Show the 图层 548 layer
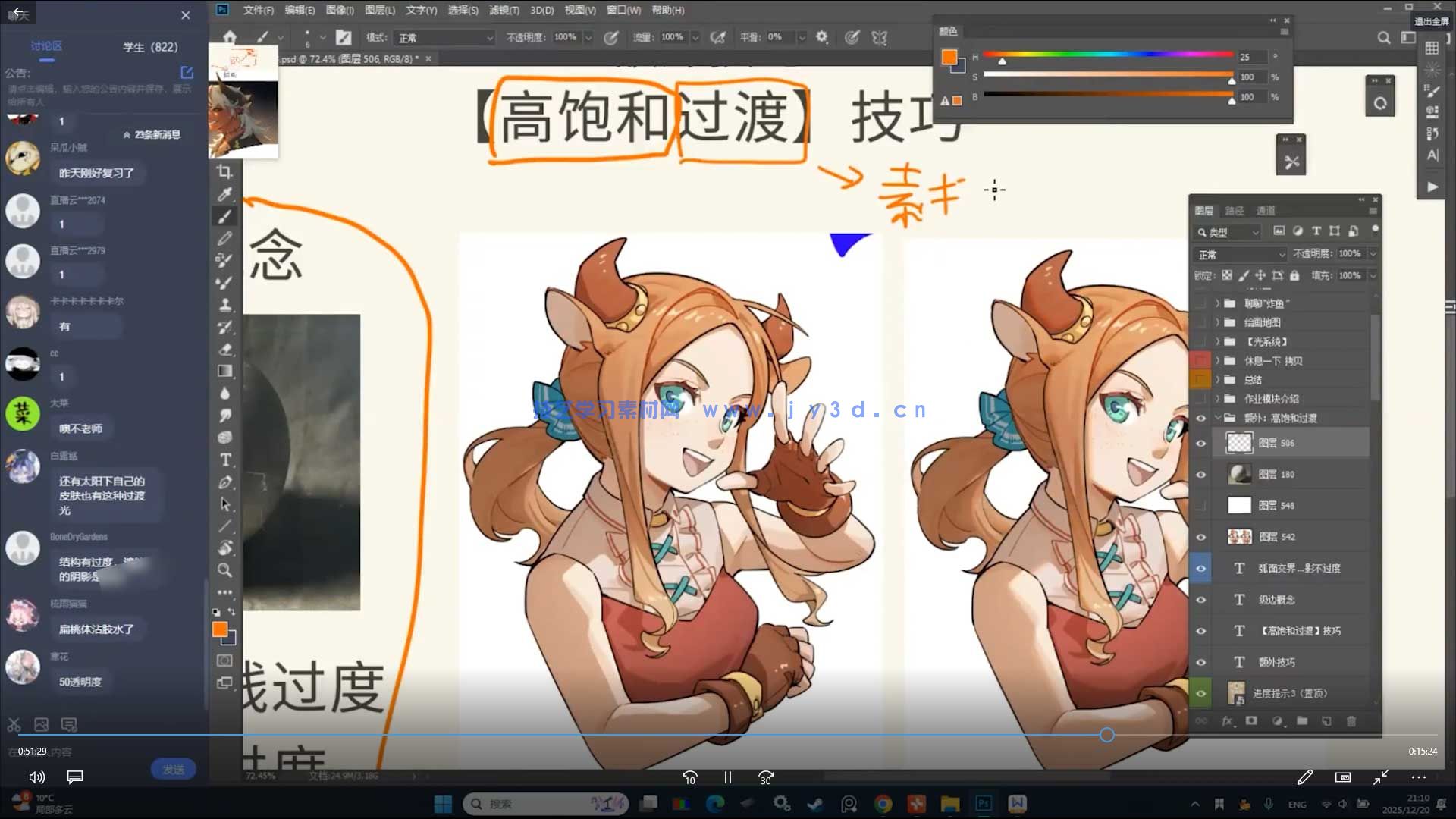This screenshot has height=819, width=1456. click(1200, 506)
